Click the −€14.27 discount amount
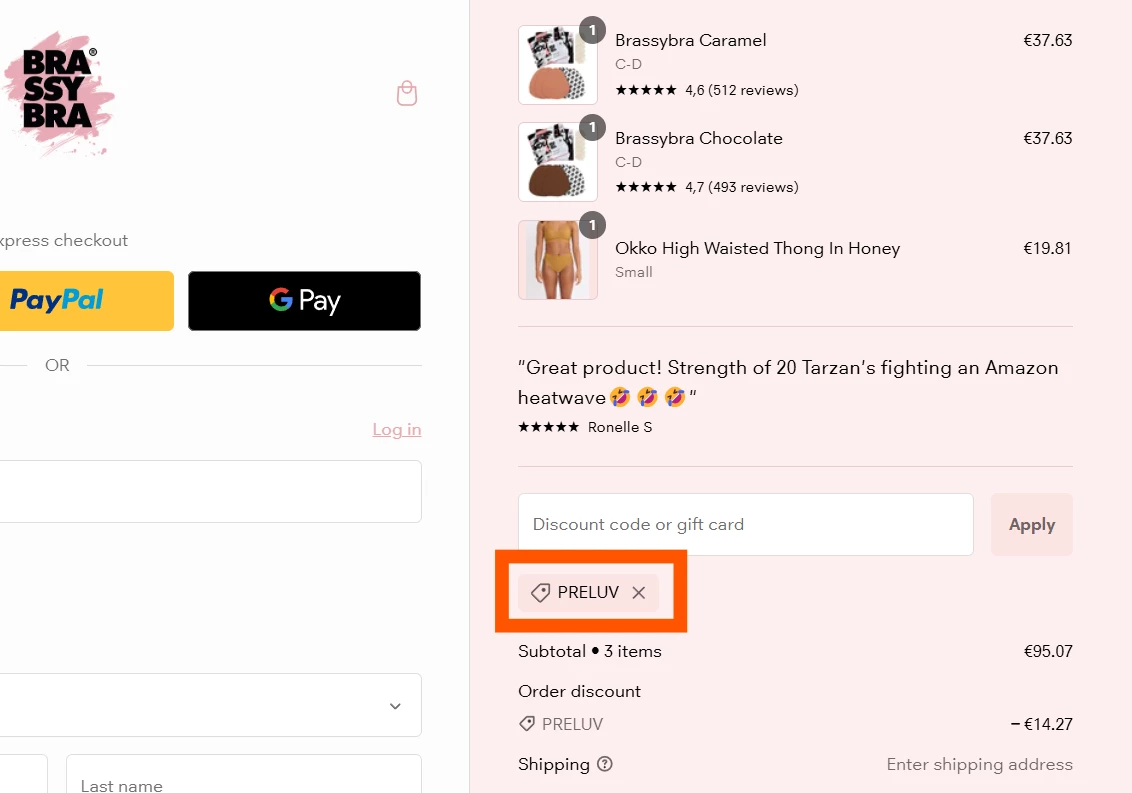The width and height of the screenshot is (1132, 793). click(x=1042, y=724)
